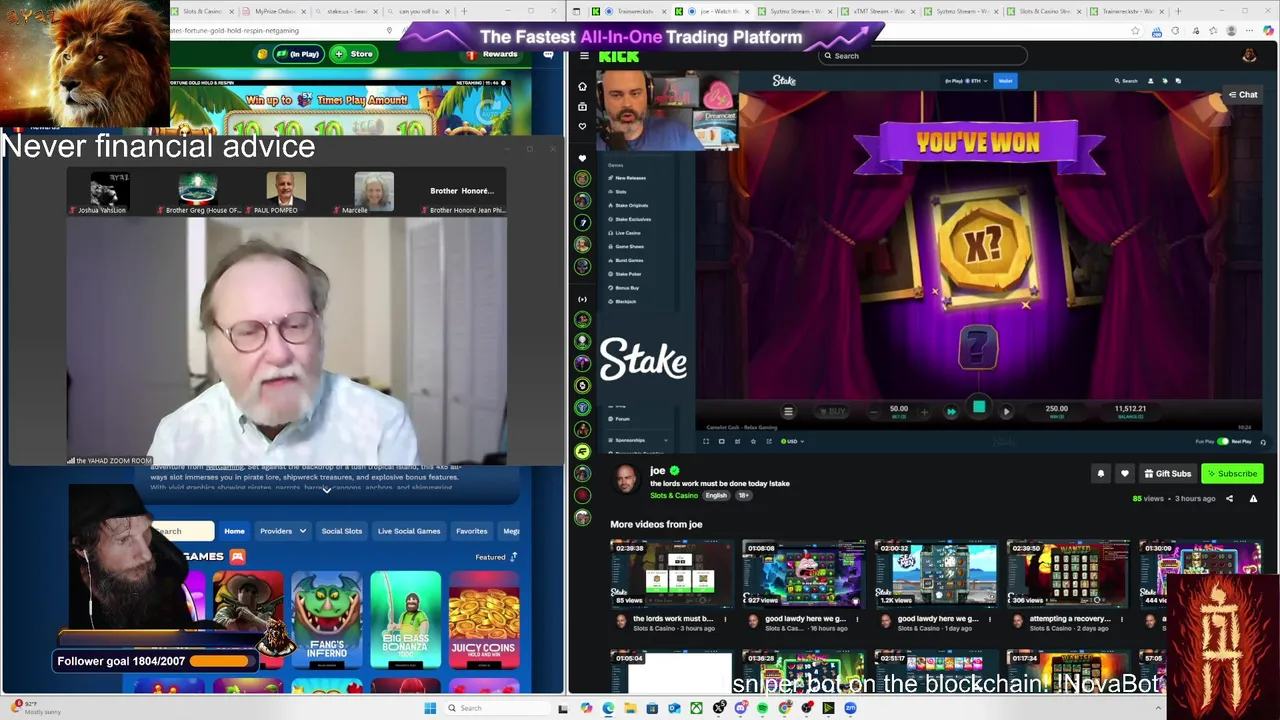
Task: Click the Stake Wallet button
Action: [1005, 81]
